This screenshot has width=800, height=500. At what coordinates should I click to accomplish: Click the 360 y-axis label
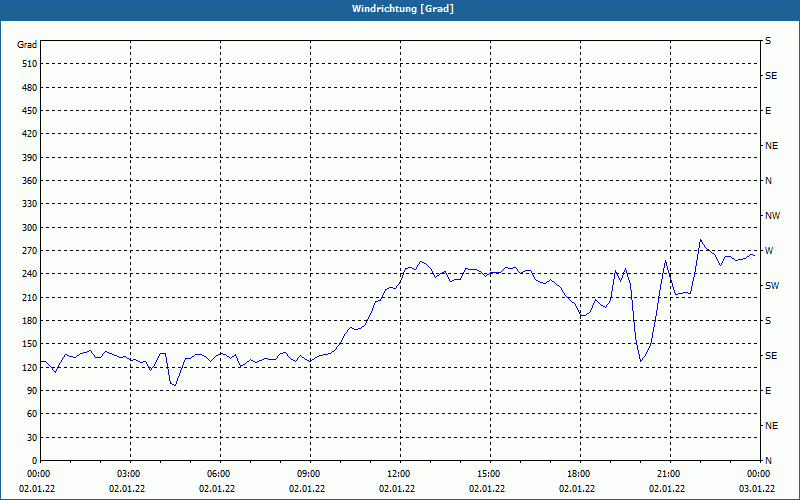(30, 181)
